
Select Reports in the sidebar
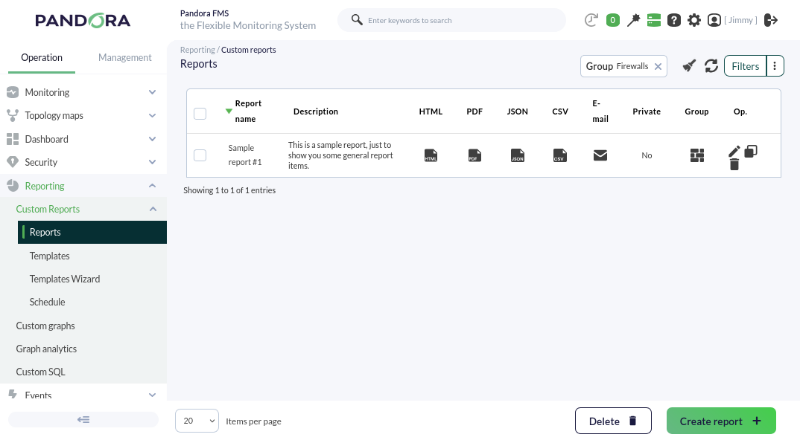(x=92, y=232)
